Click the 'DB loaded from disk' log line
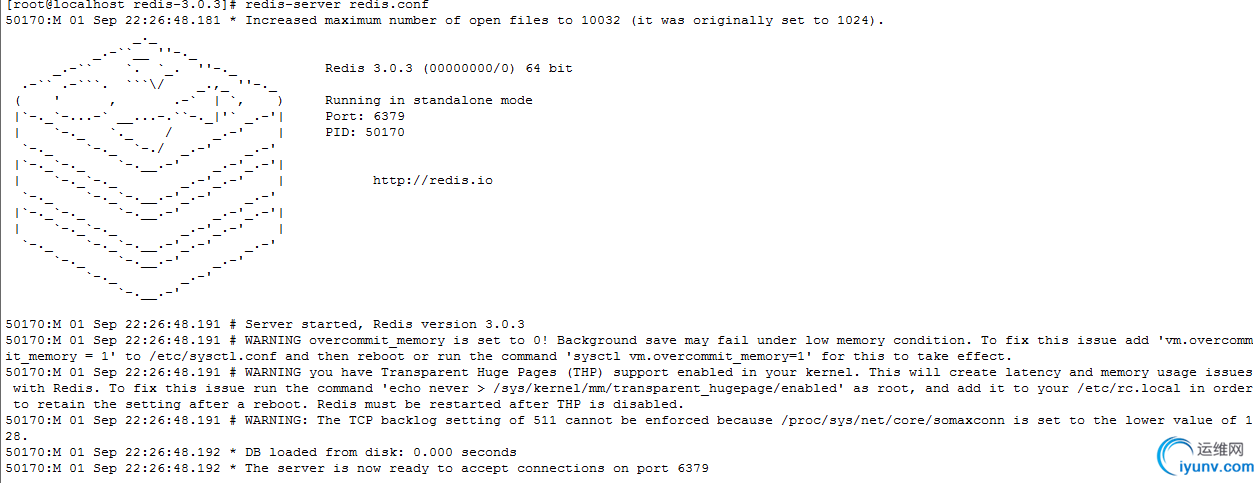Image resolution: width=1260 pixels, height=483 pixels. pos(261,452)
